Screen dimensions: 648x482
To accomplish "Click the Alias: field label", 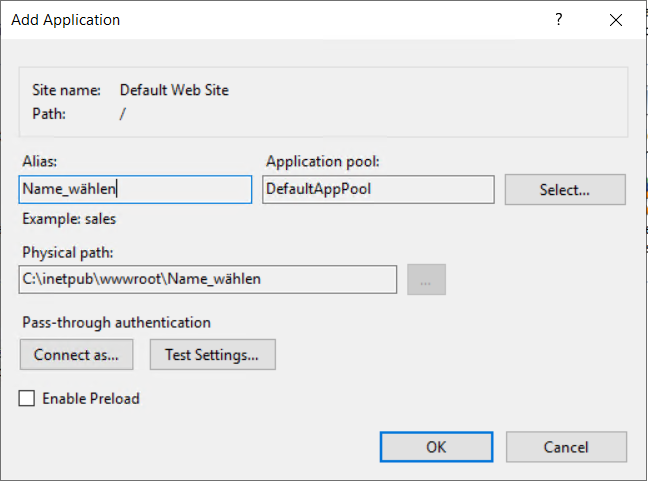I will (x=39, y=161).
